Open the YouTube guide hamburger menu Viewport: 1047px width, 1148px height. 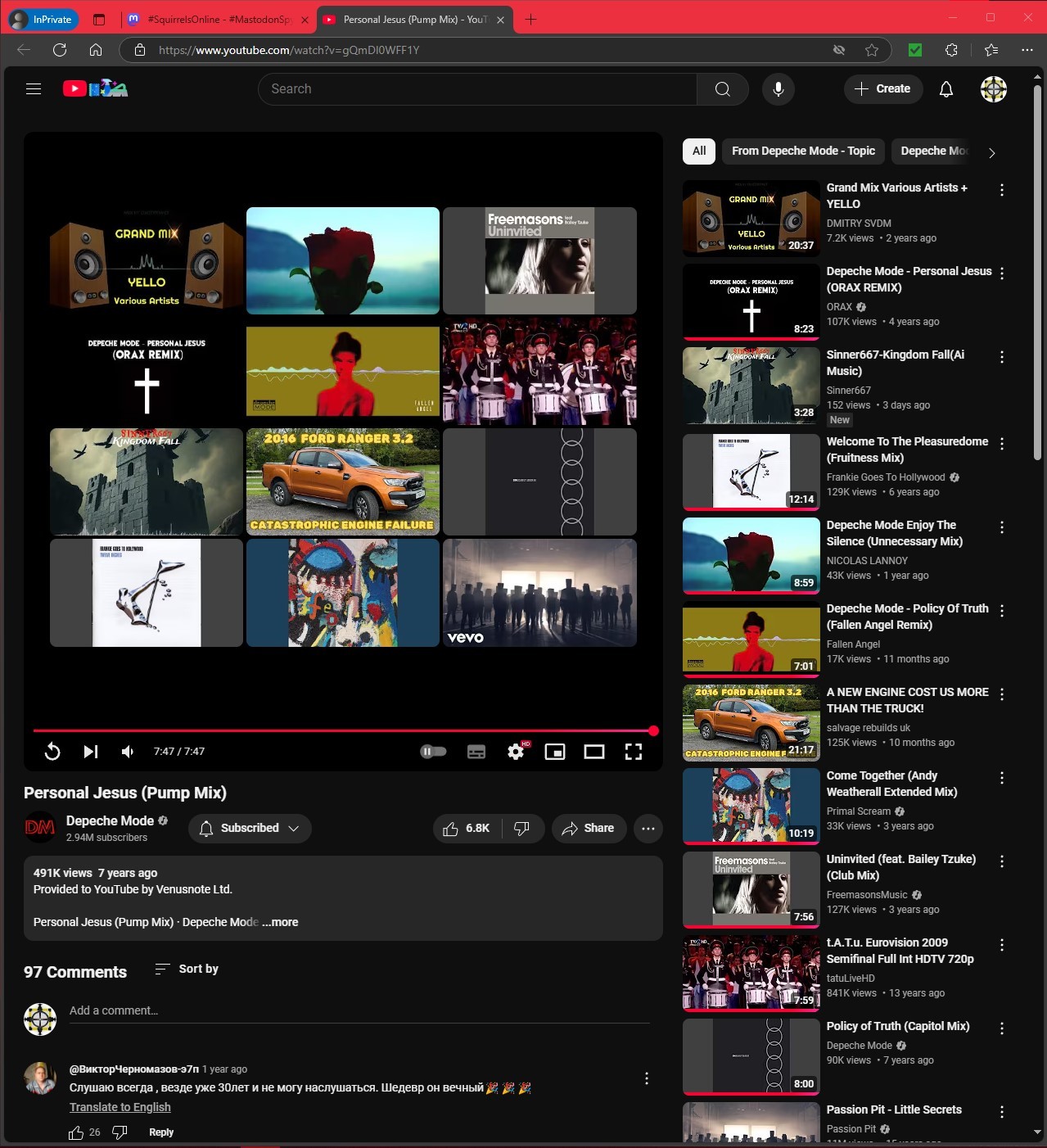[x=34, y=88]
